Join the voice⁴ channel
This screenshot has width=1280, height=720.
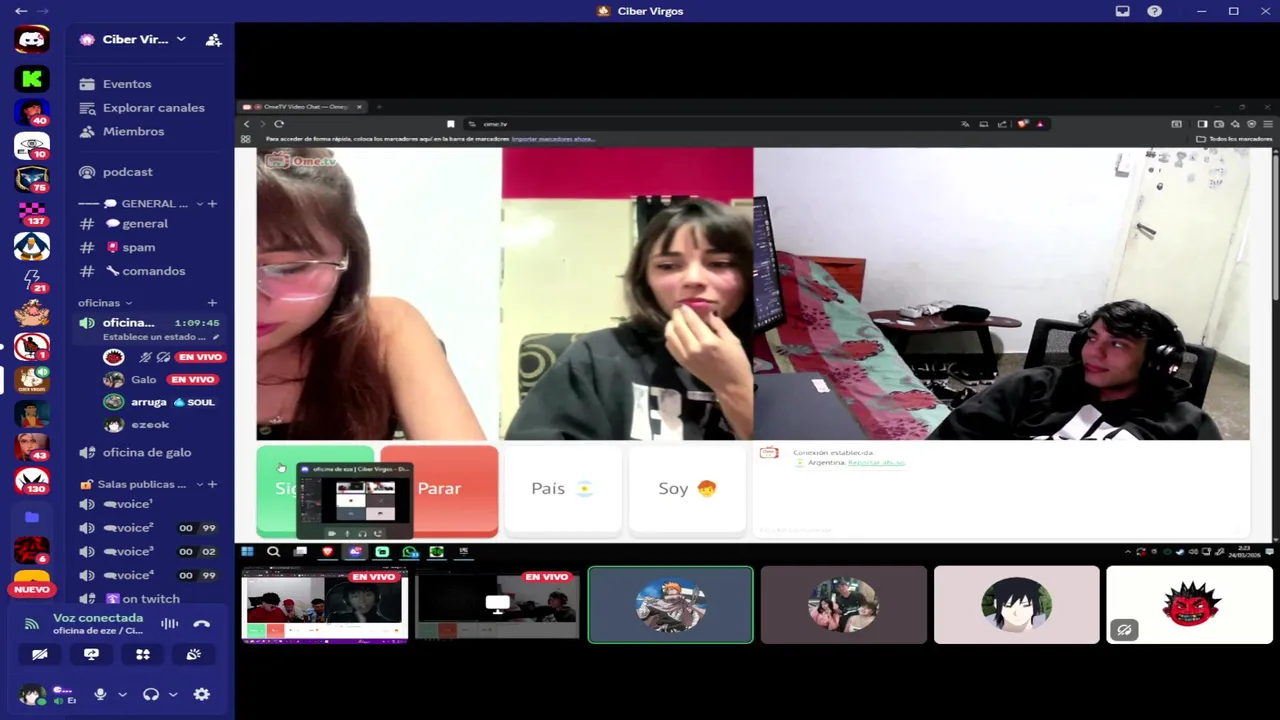[x=150, y=575]
